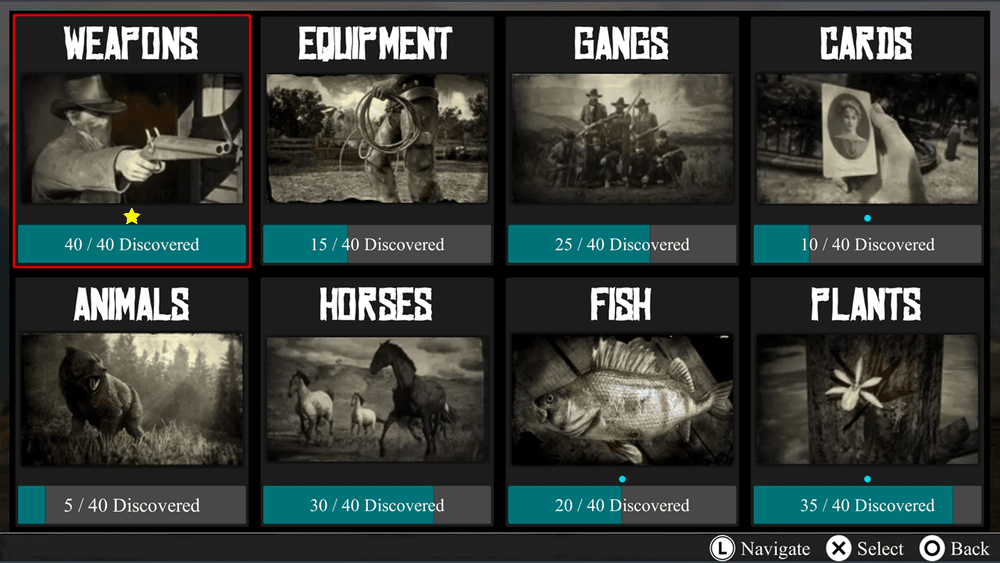Click the 40 / 40 Discovered weapons bar
Screen dimensions: 1000x563
(132, 244)
